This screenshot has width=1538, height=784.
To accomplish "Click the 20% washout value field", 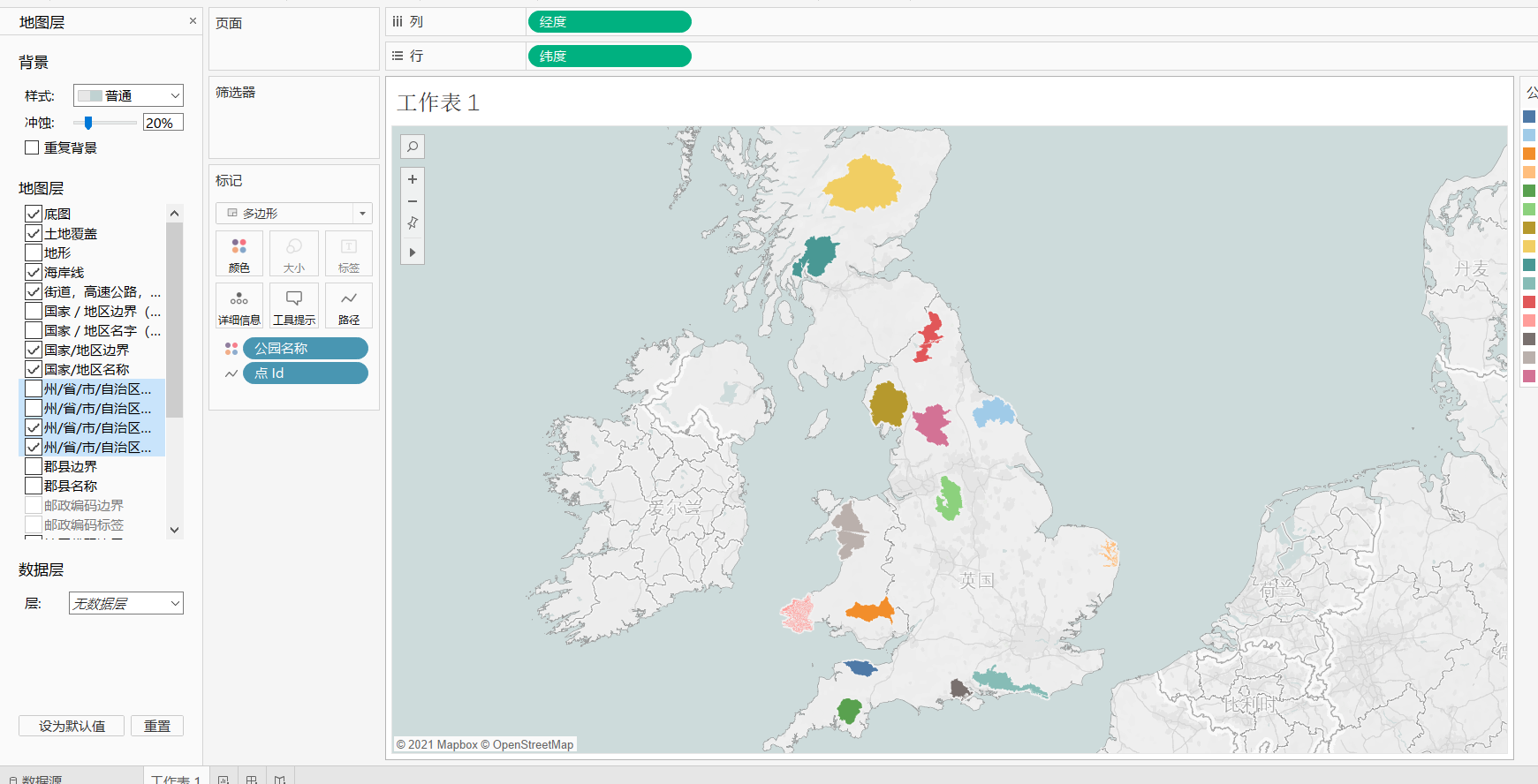I will coord(163,123).
